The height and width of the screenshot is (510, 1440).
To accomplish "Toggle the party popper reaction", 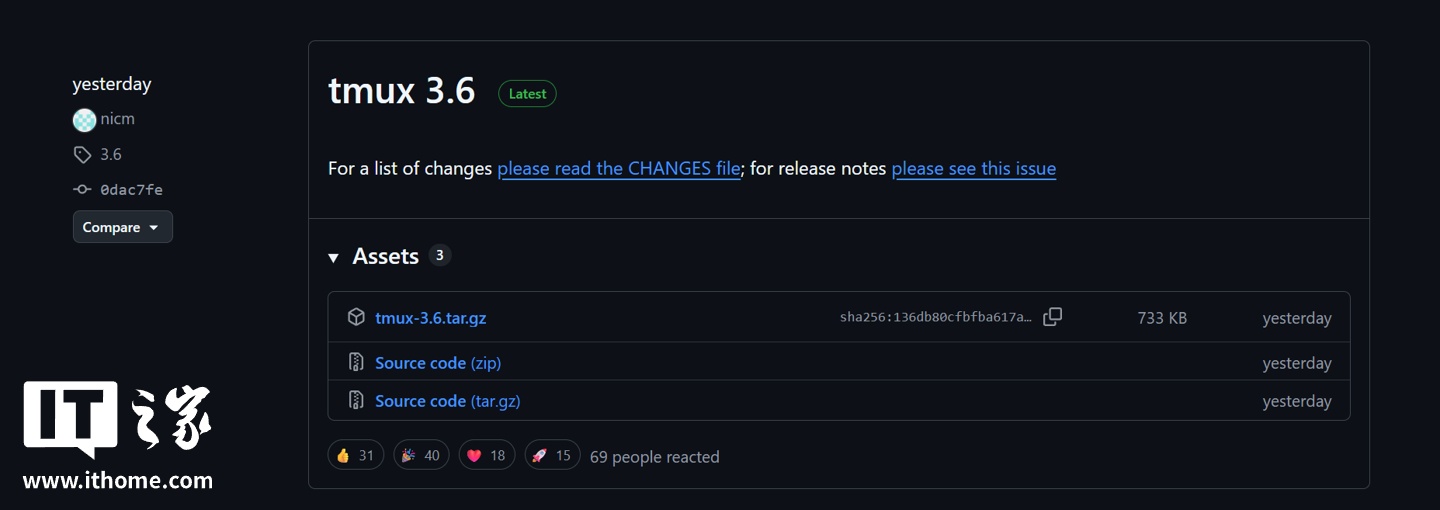I will pyautogui.click(x=421, y=456).
